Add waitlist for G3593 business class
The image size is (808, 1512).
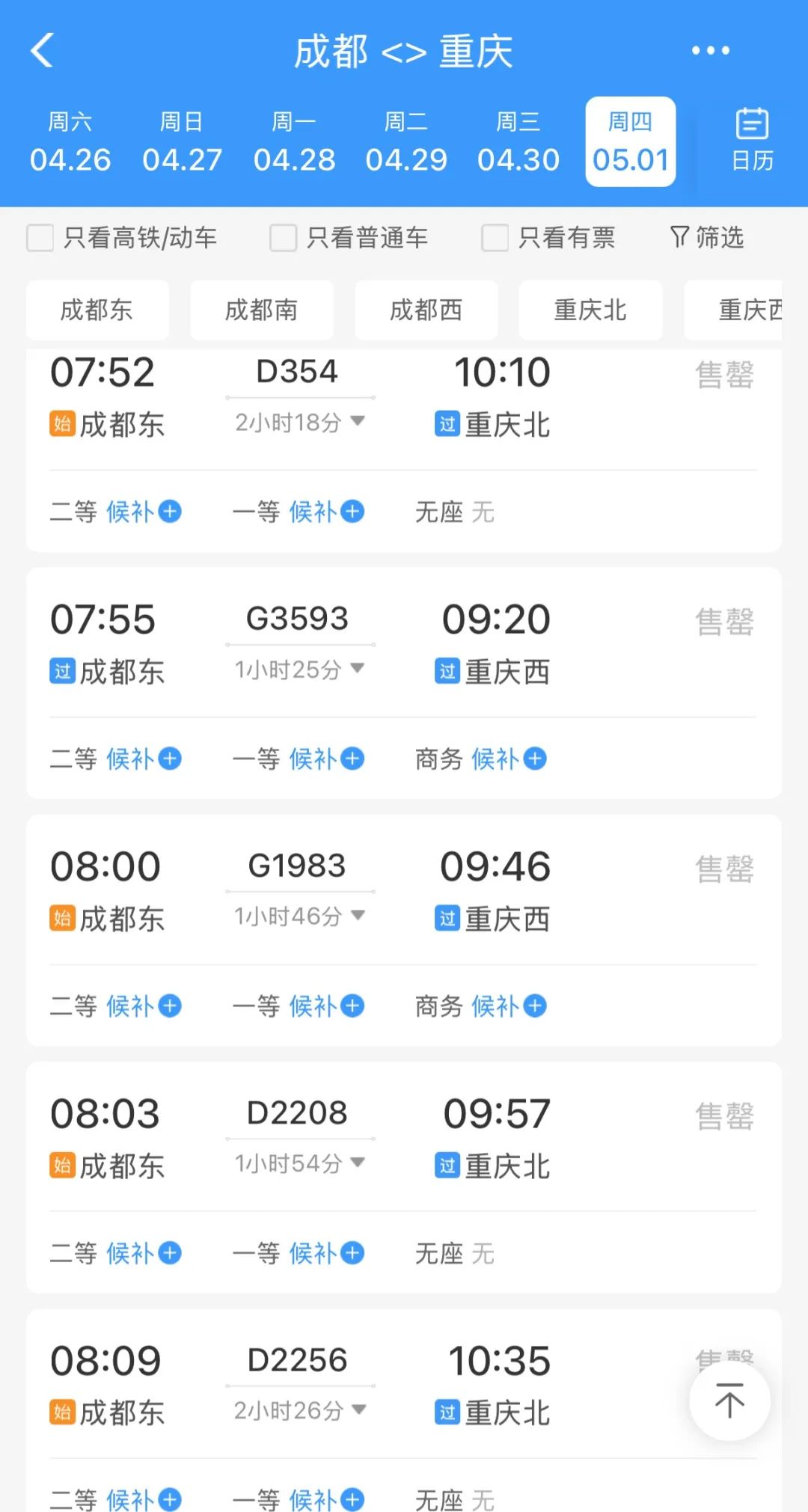tap(535, 759)
